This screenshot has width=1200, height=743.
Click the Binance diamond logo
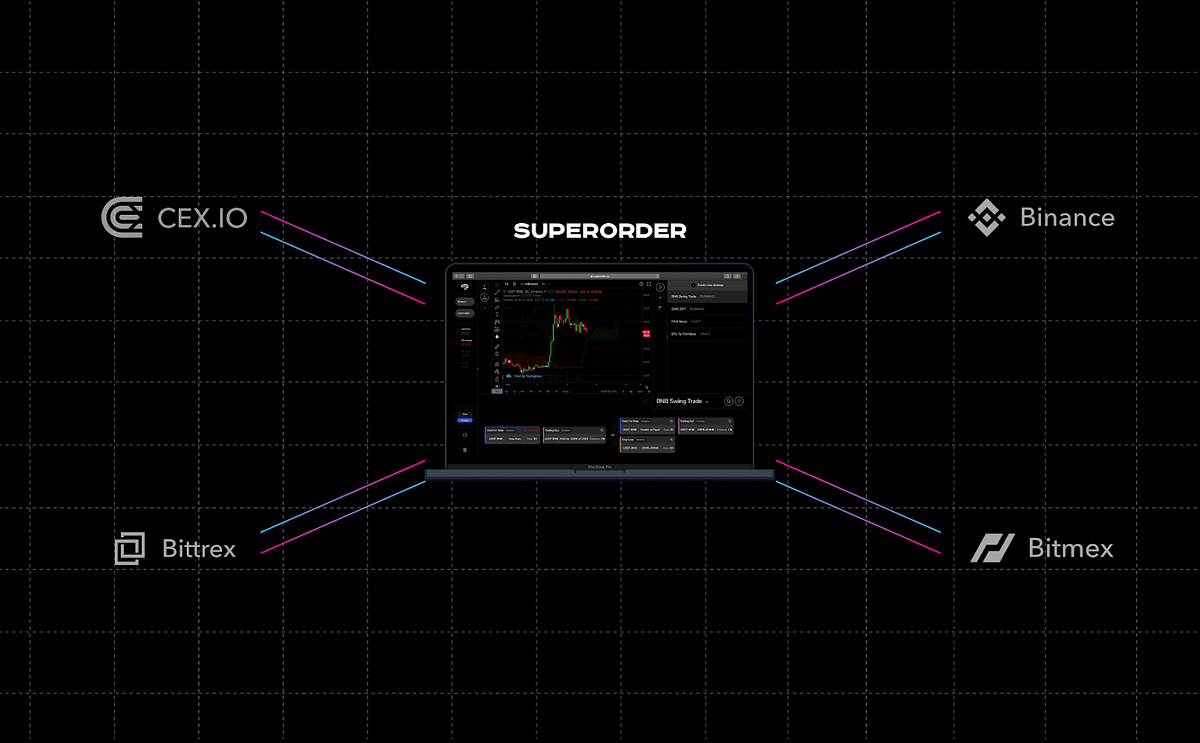coord(987,217)
